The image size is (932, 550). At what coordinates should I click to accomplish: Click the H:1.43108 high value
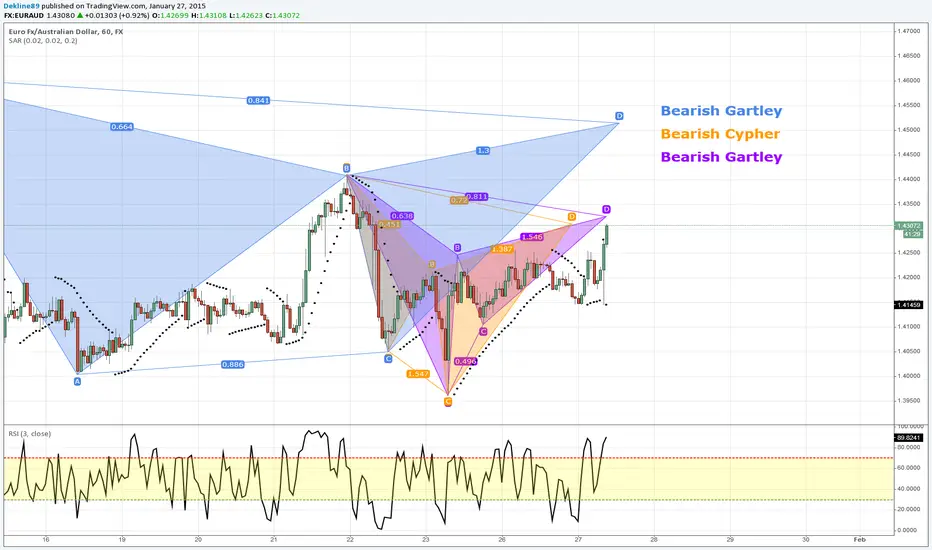(209, 15)
